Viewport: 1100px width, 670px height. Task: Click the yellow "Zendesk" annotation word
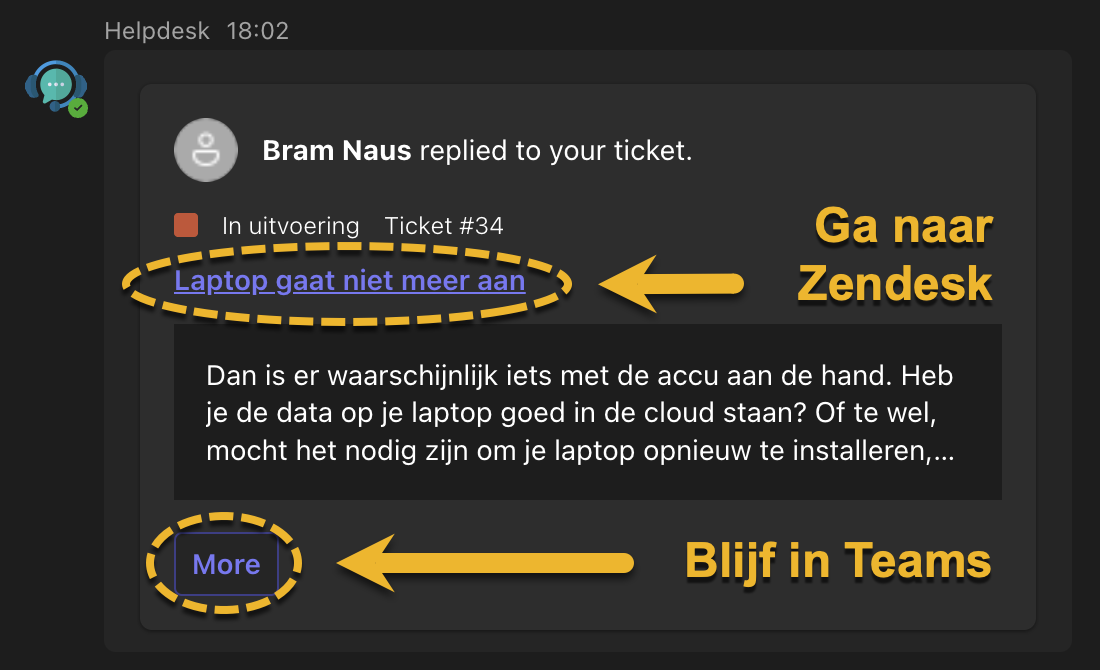click(894, 284)
